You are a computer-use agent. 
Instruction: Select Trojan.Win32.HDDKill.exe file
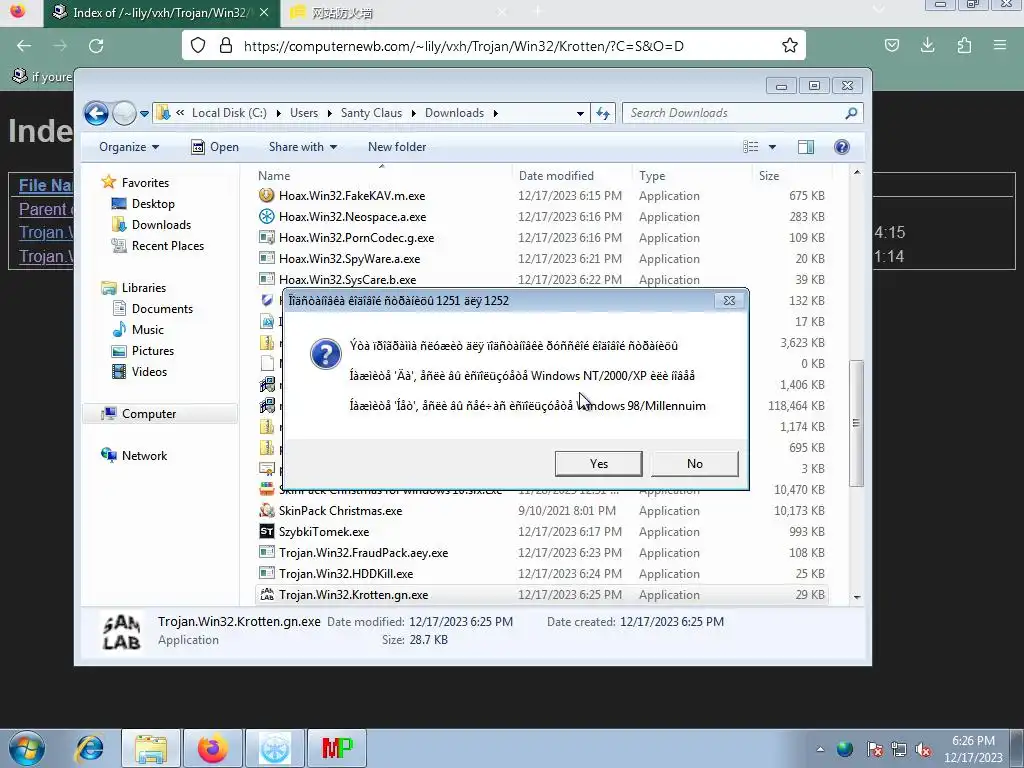(542, 573)
